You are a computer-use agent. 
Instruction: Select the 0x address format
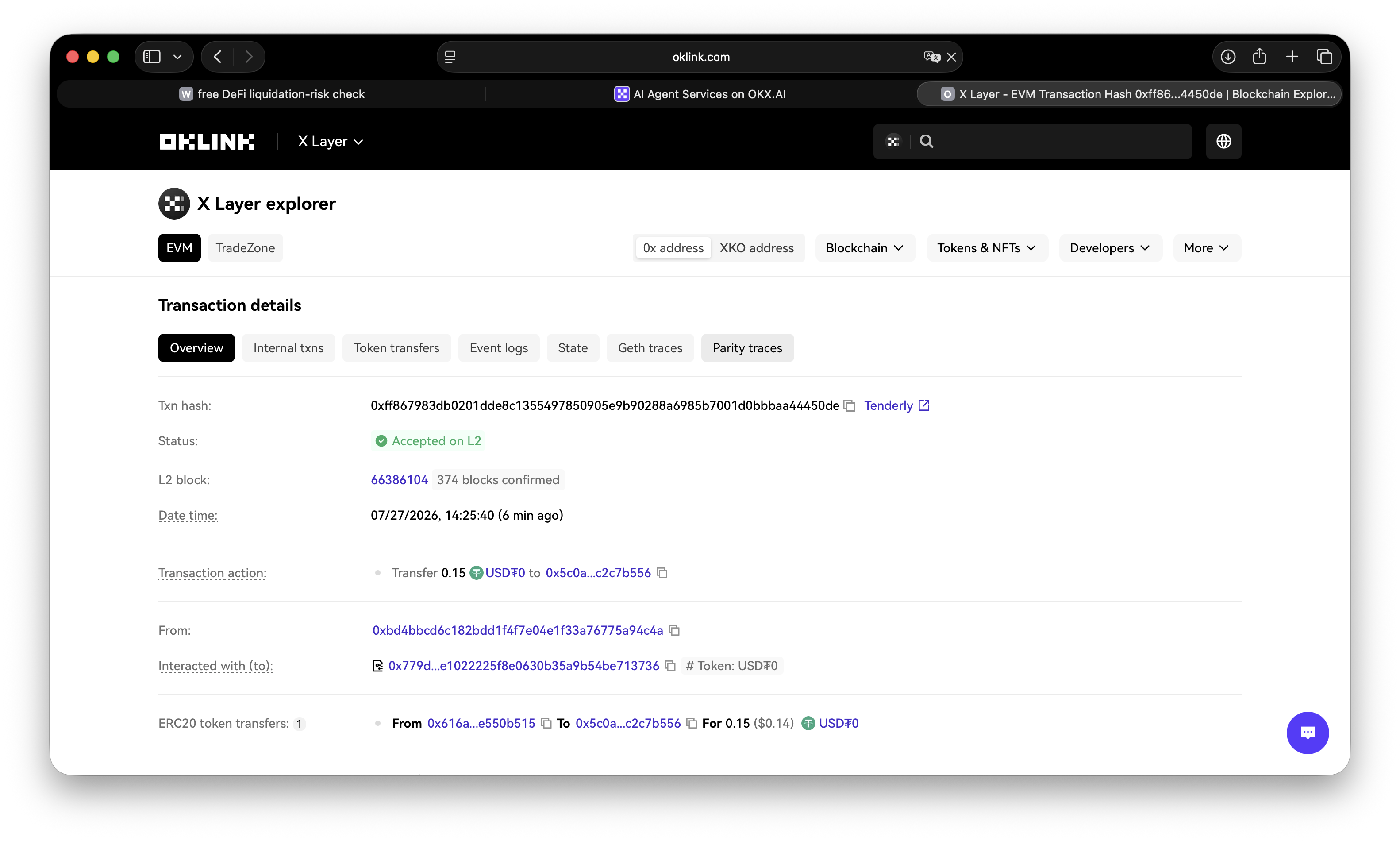pyautogui.click(x=673, y=248)
